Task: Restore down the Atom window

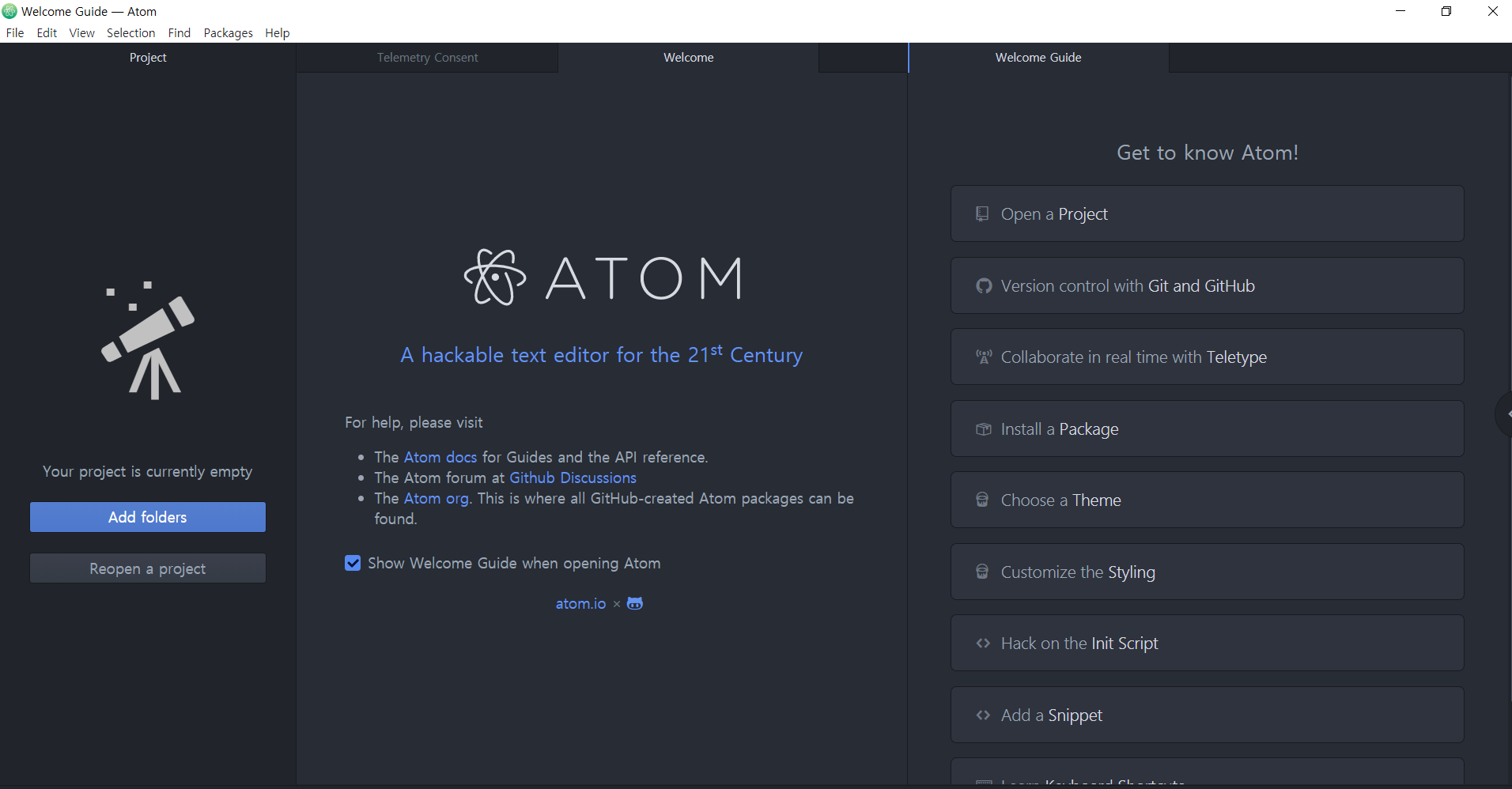Action: coord(1446,11)
